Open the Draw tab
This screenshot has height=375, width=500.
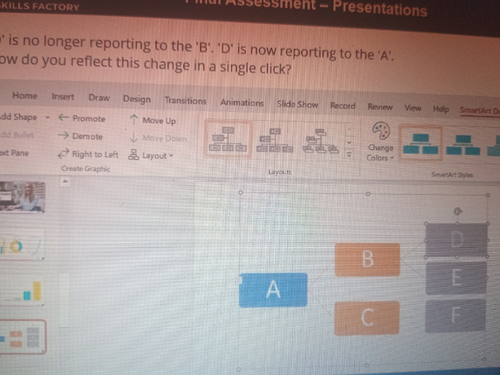tap(99, 98)
